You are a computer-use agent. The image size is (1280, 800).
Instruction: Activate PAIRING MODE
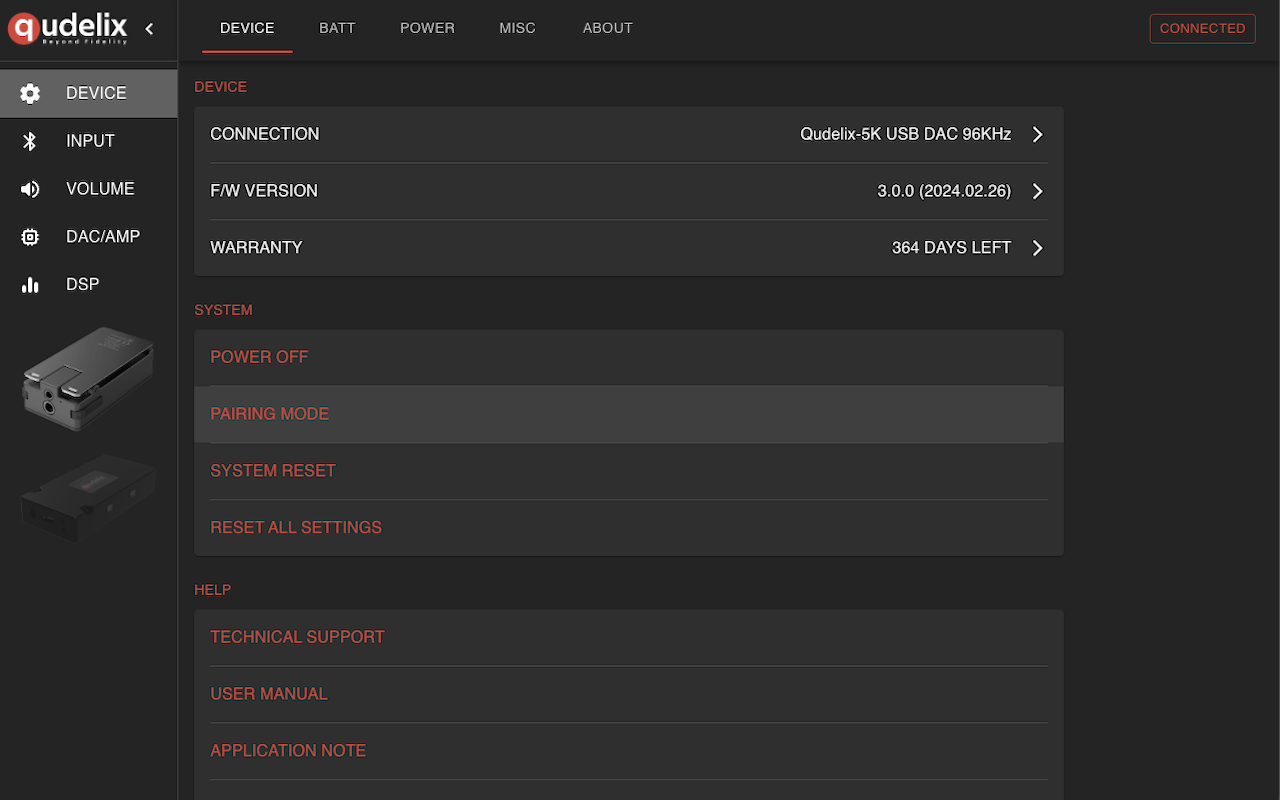point(269,414)
